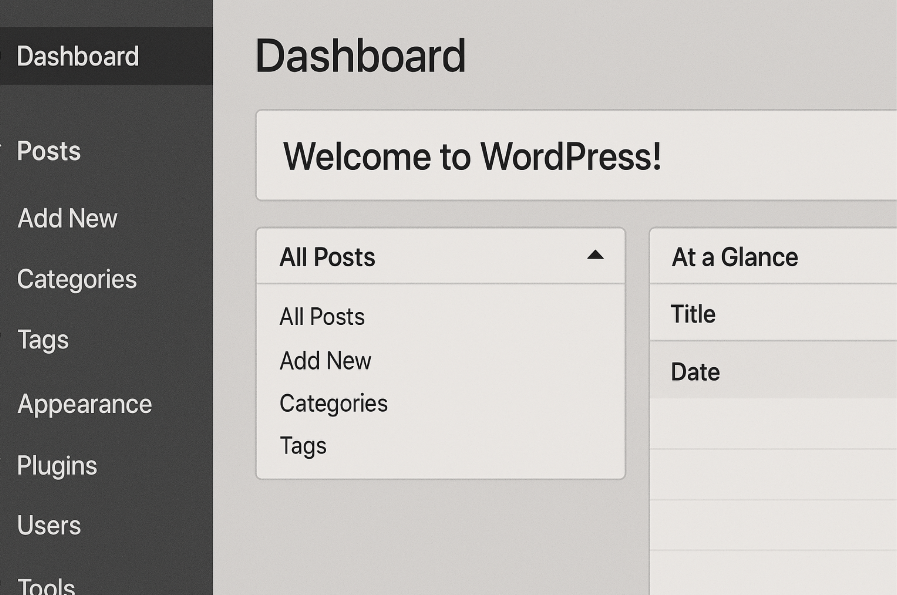Viewport: 897px width, 595px height.
Task: Choose Add New in All Posts panel list
Action: [x=325, y=361]
